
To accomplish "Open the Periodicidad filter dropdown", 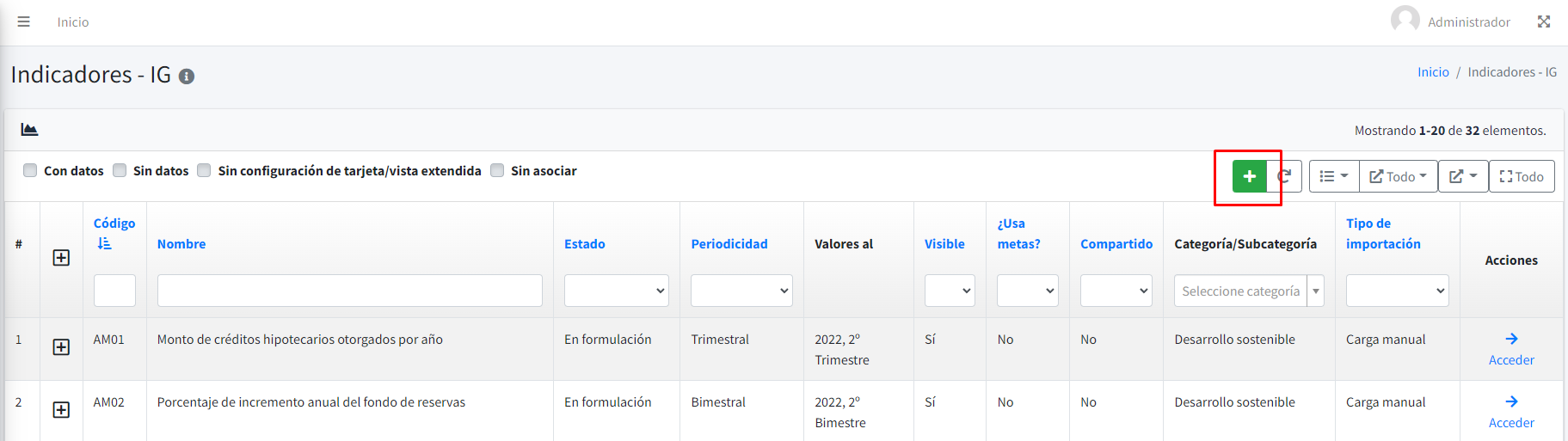I will (741, 291).
